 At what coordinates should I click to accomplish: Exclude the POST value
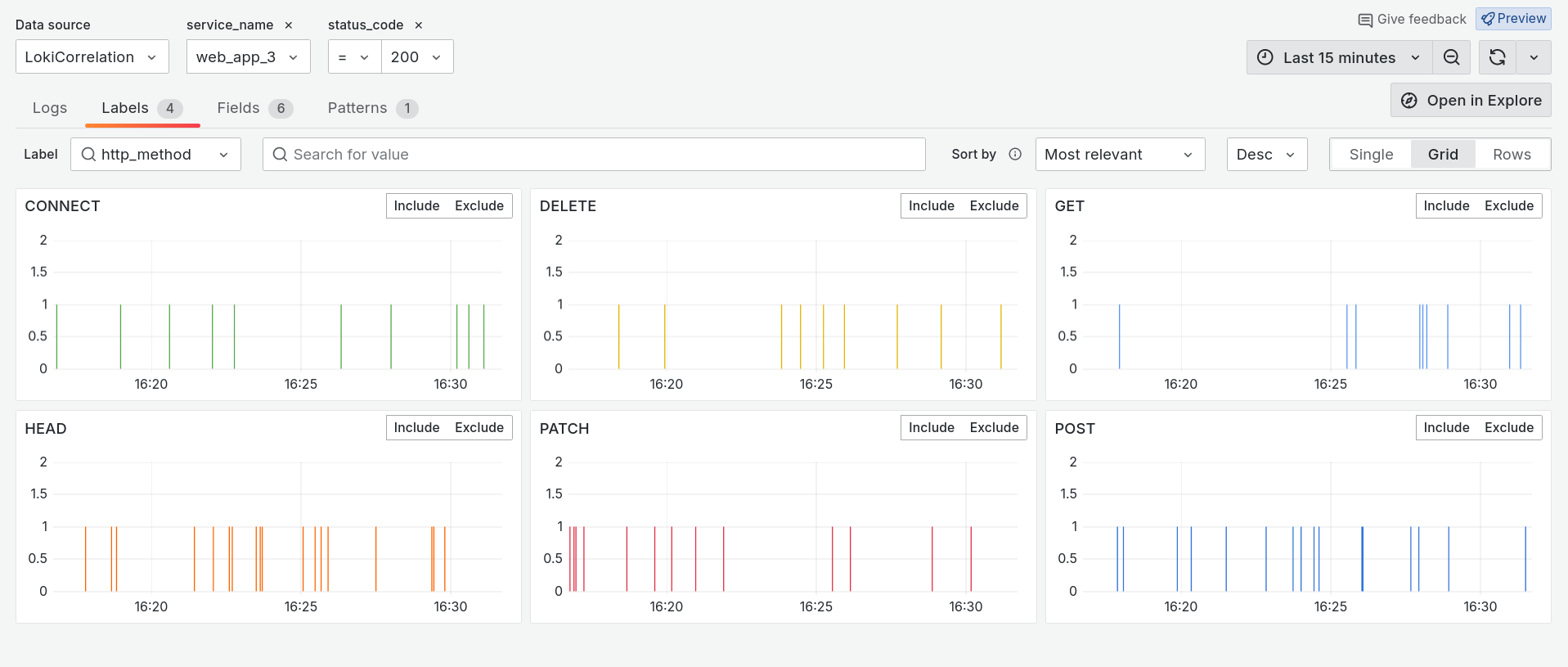tap(1509, 427)
